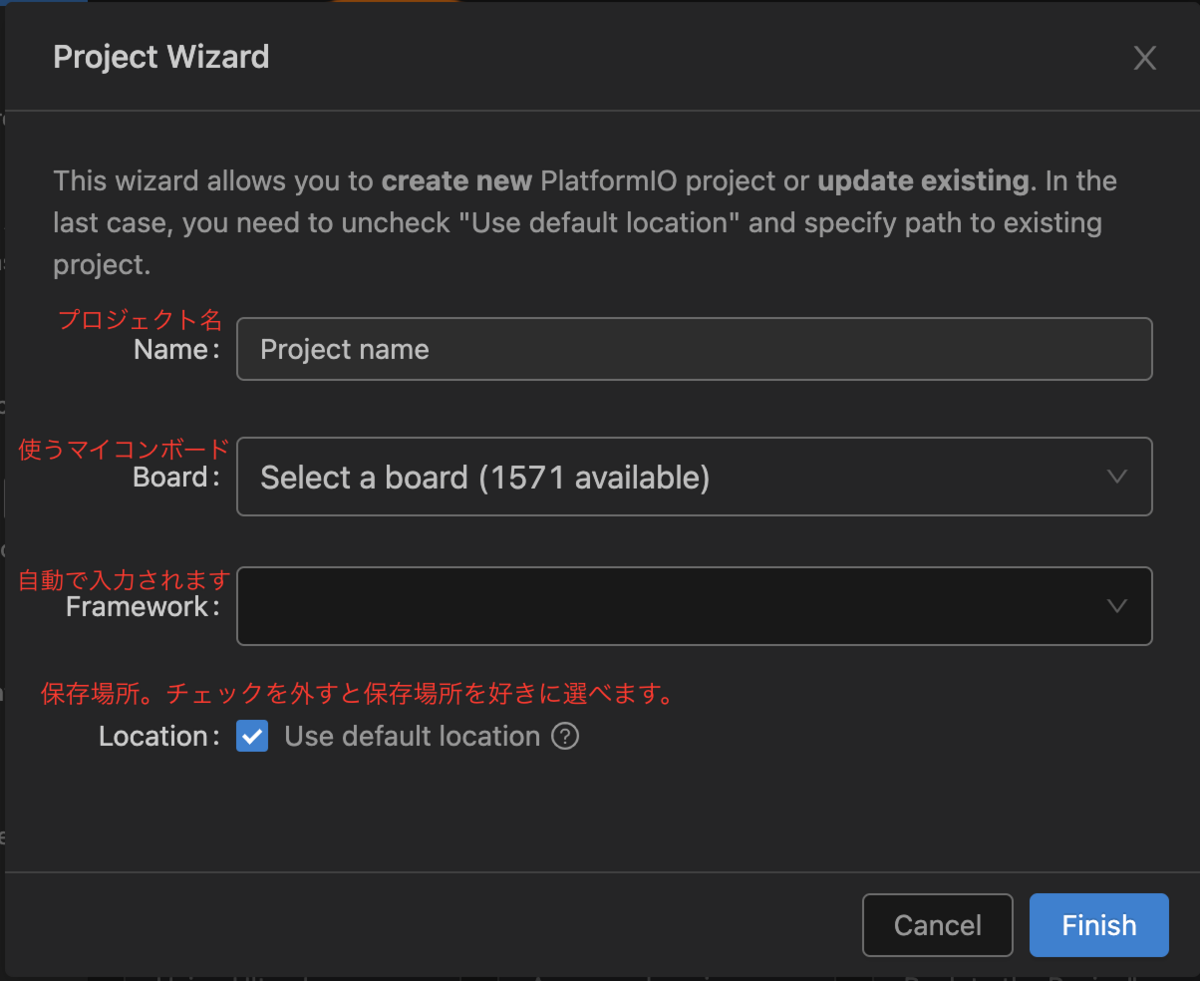The height and width of the screenshot is (981, 1200).
Task: Click the bold "create new" text
Action: [456, 181]
